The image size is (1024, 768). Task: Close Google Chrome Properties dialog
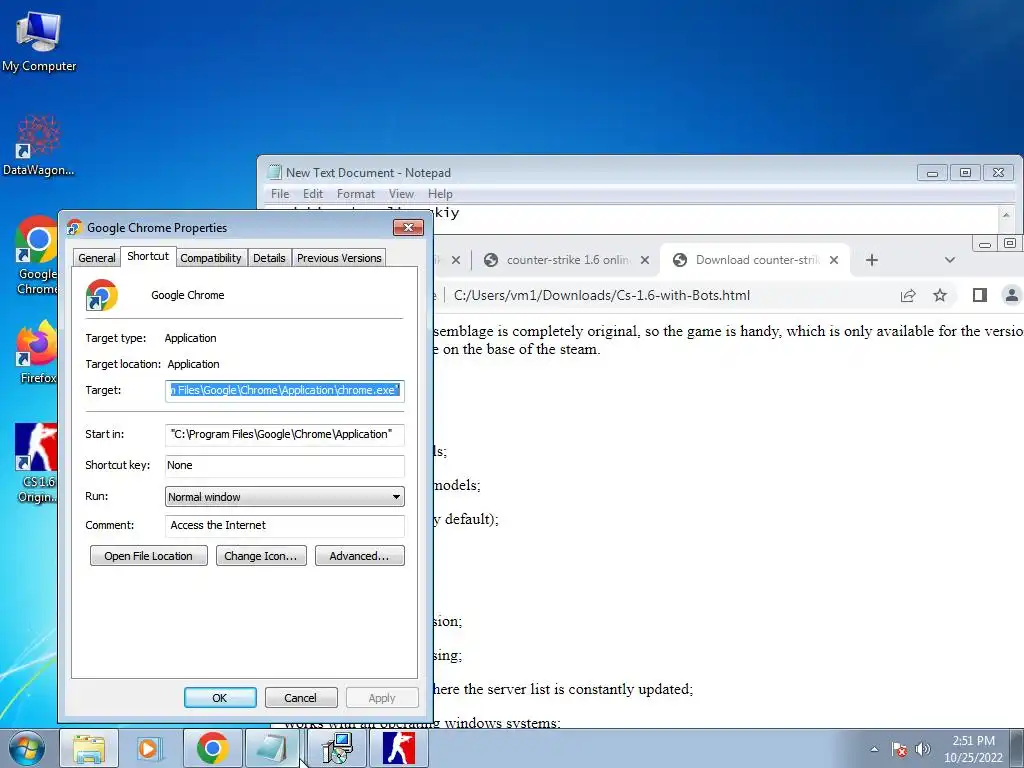(x=408, y=227)
